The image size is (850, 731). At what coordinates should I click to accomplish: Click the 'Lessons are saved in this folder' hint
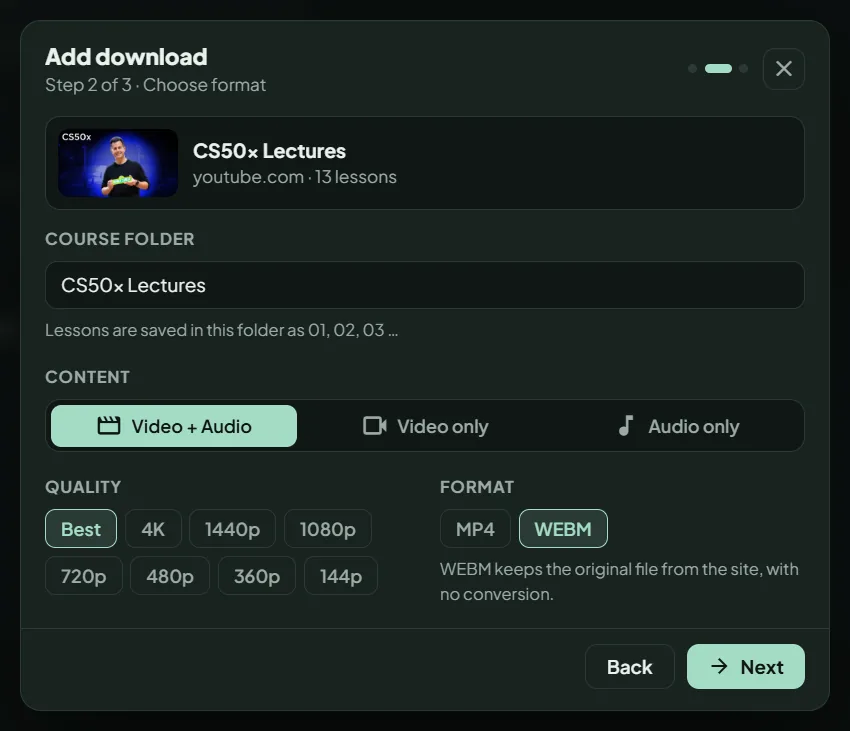(222, 330)
